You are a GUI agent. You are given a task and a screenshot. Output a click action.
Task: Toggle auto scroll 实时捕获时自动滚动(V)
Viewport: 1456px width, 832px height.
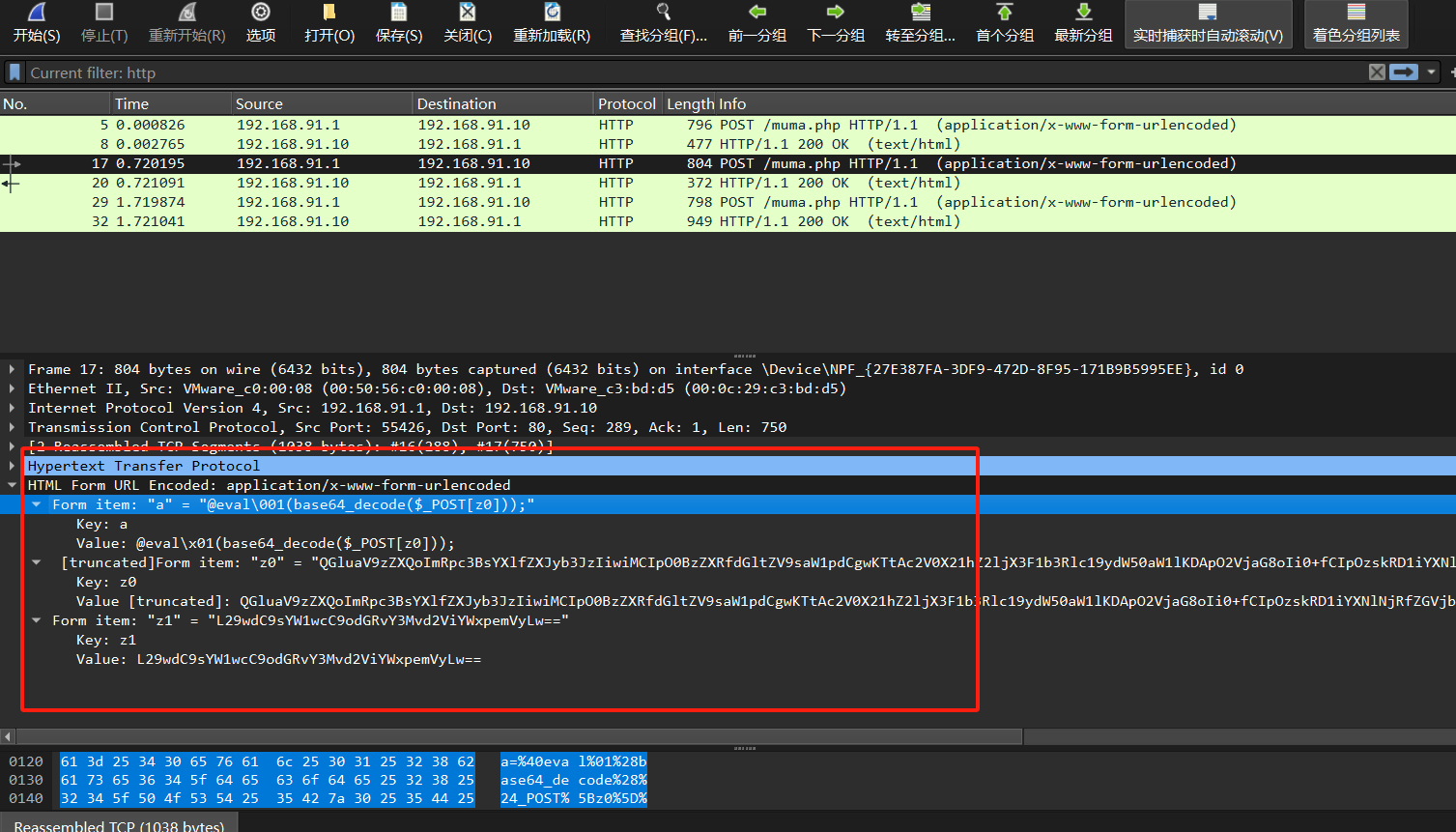tap(1208, 23)
